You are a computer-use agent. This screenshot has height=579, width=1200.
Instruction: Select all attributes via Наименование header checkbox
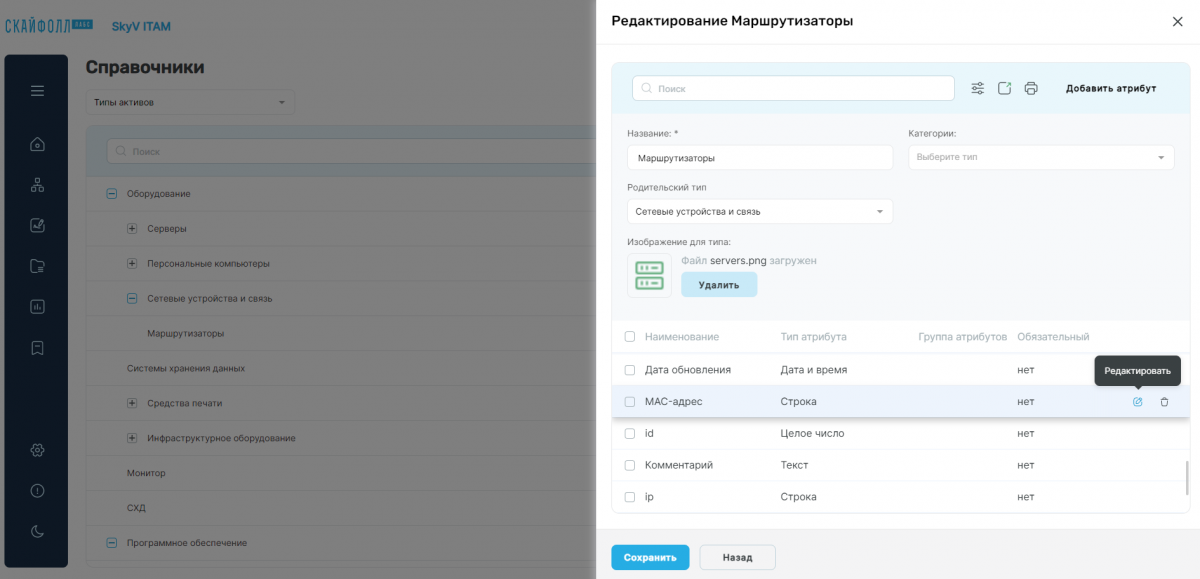(x=630, y=337)
